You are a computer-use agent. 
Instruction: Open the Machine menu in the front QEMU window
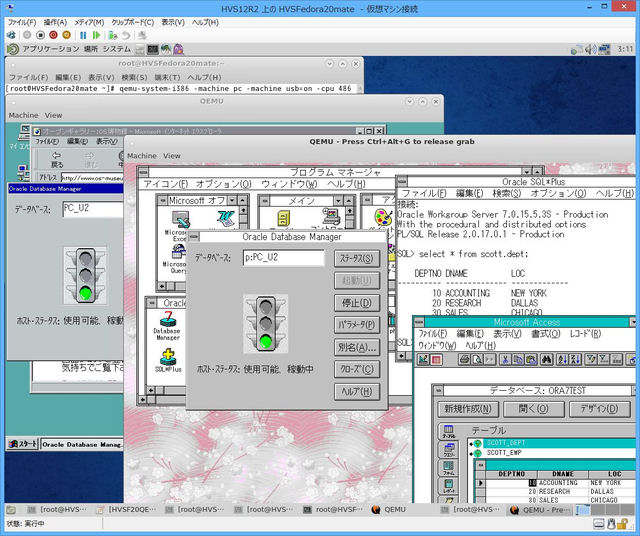pos(142,156)
